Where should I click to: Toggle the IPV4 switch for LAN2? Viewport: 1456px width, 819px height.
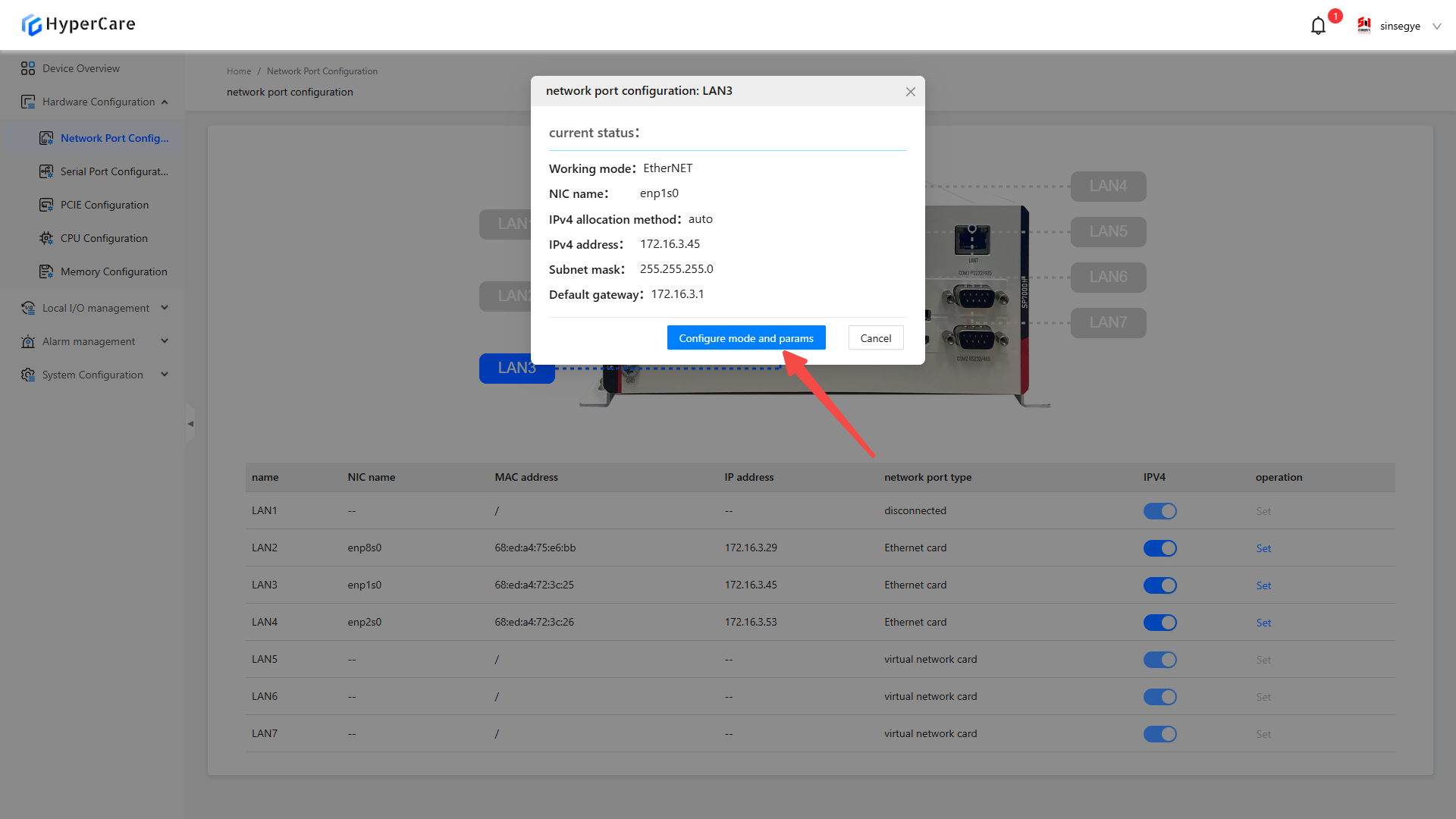click(x=1159, y=548)
